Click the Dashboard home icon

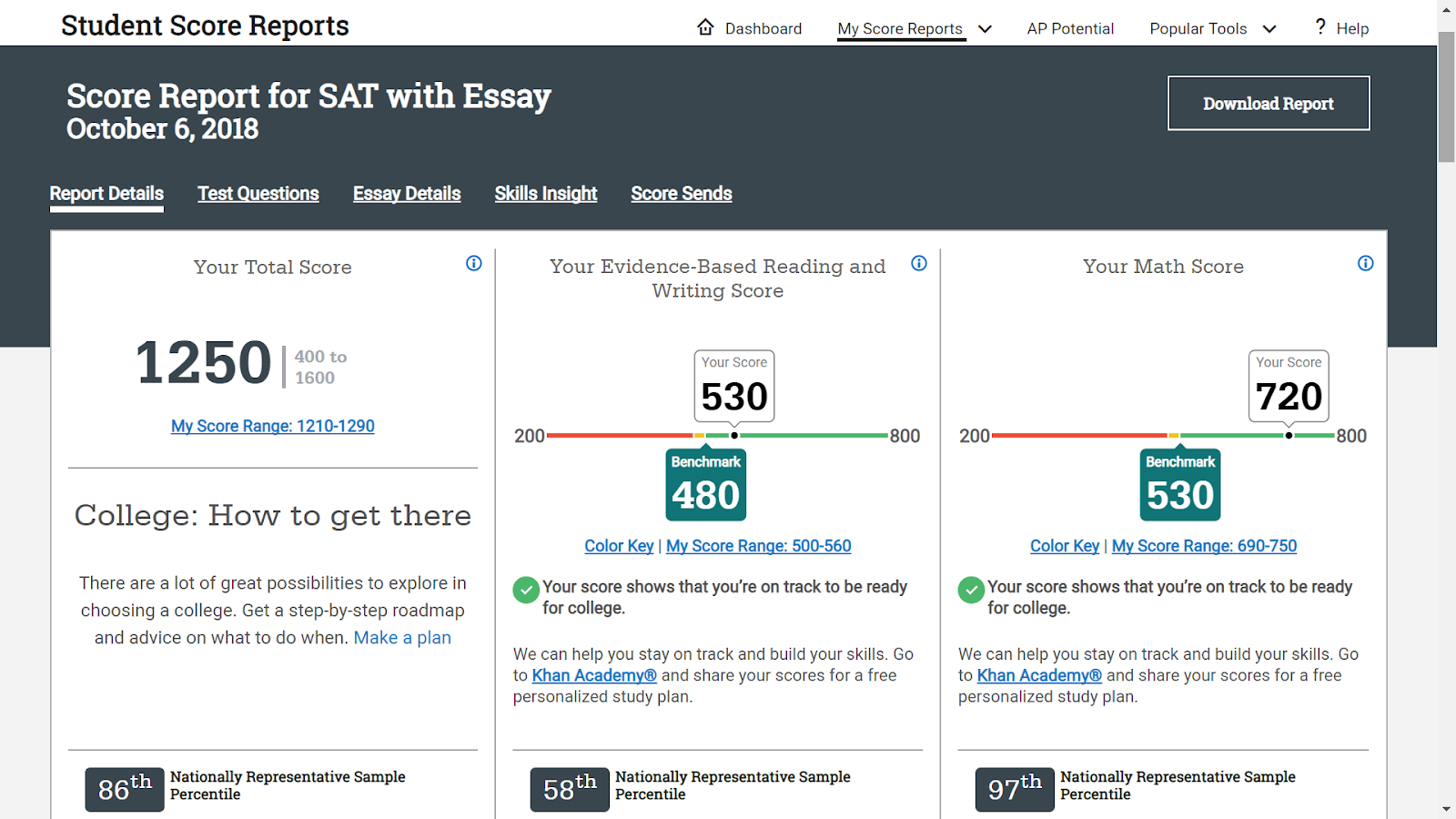click(705, 27)
